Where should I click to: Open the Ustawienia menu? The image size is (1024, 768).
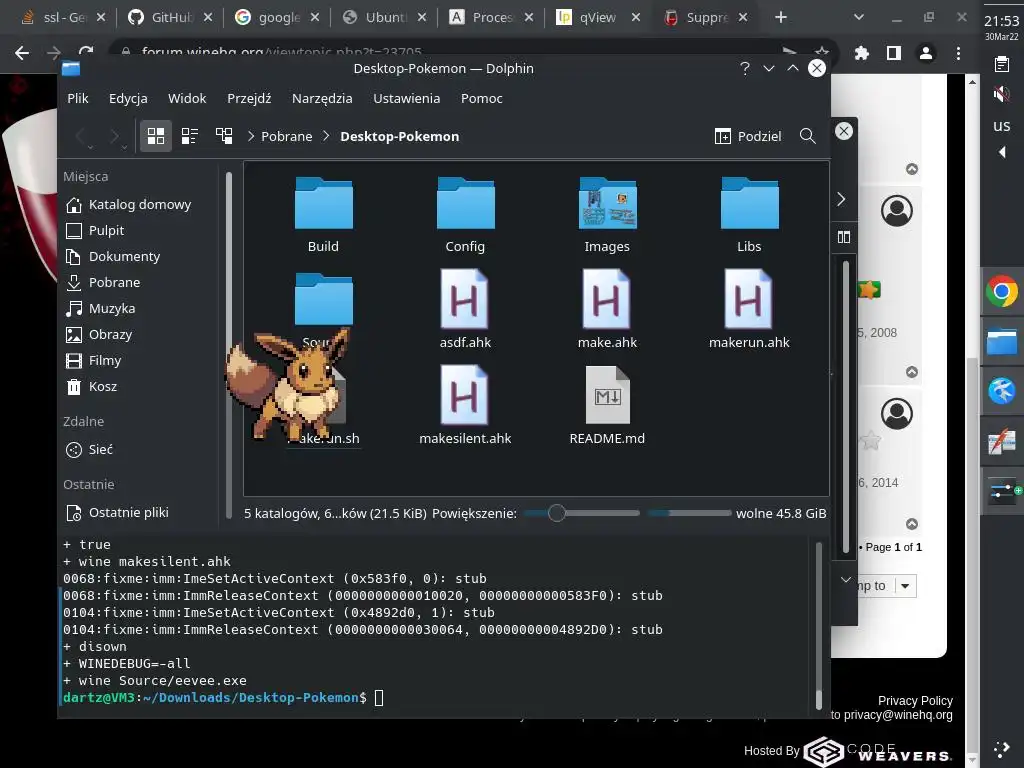point(406,98)
